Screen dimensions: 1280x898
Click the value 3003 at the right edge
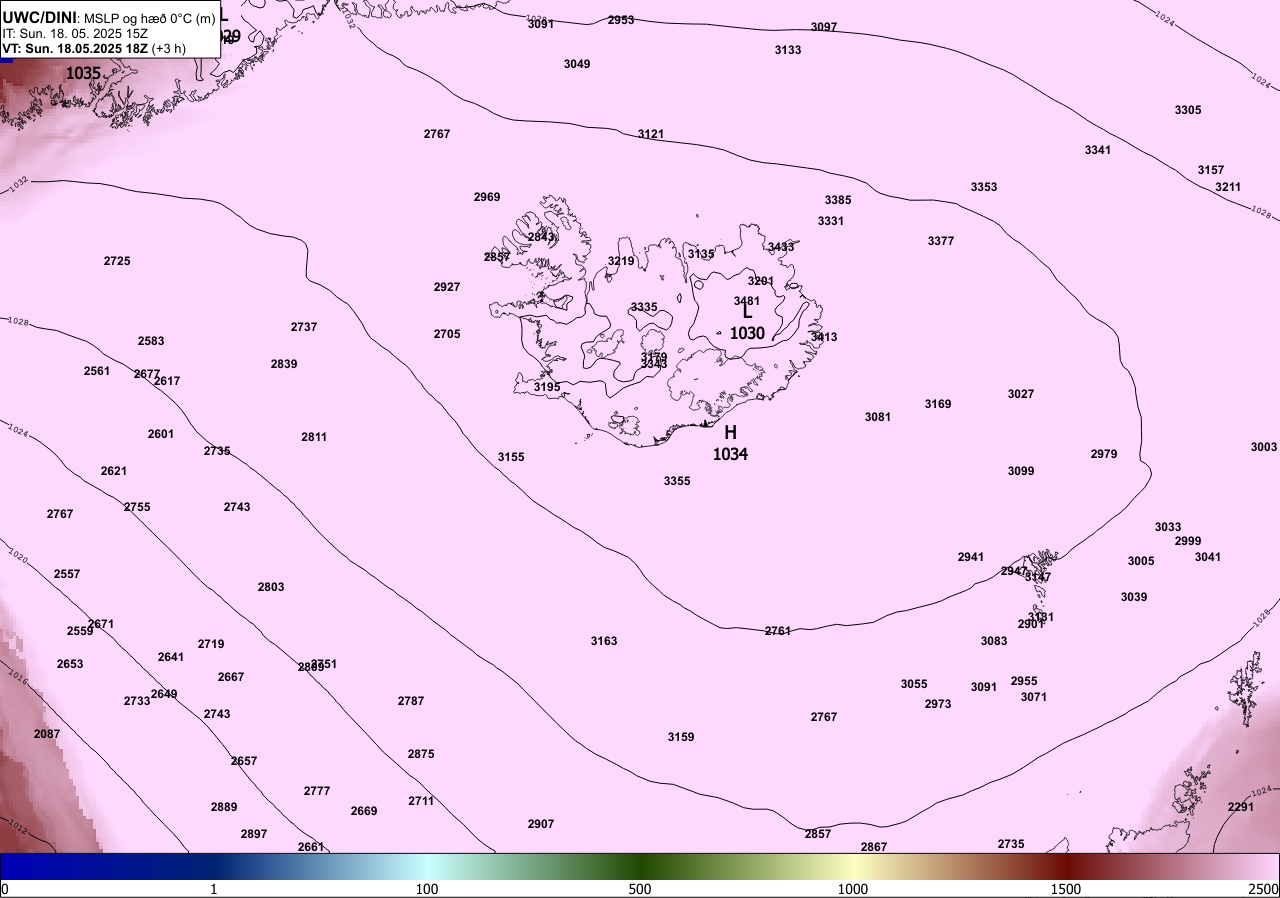(1264, 447)
